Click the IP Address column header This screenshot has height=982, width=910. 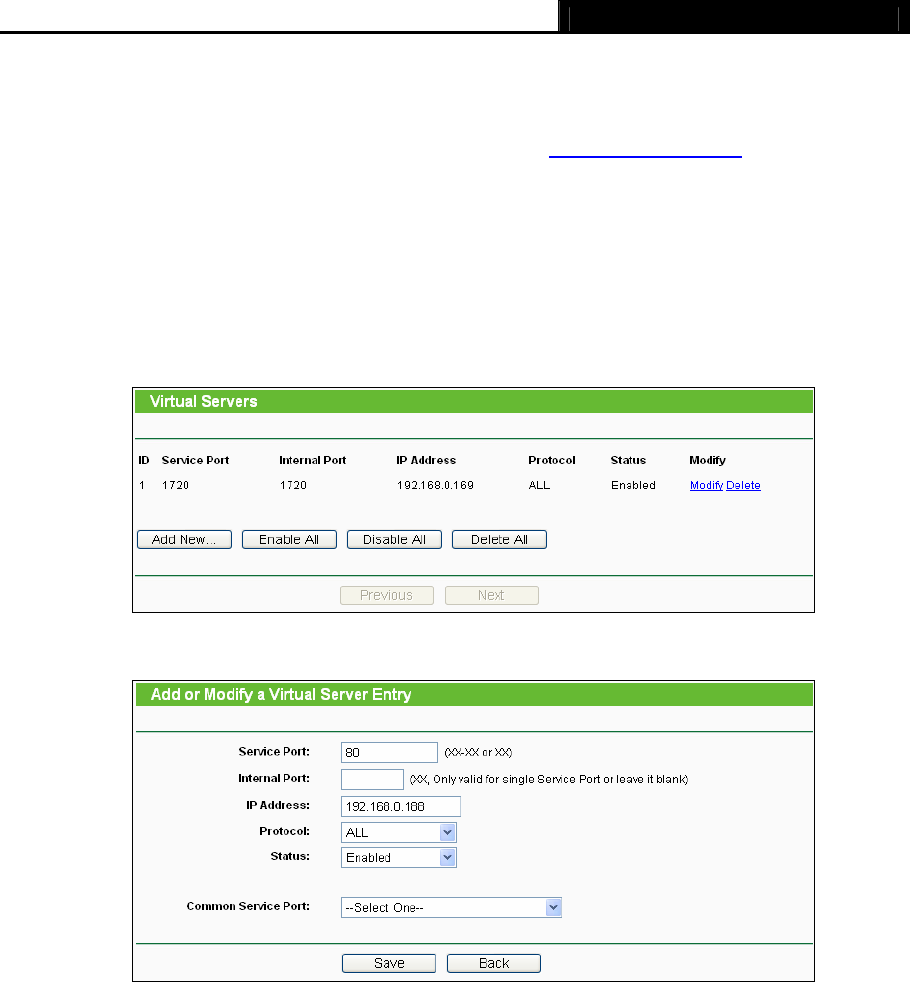point(426,460)
